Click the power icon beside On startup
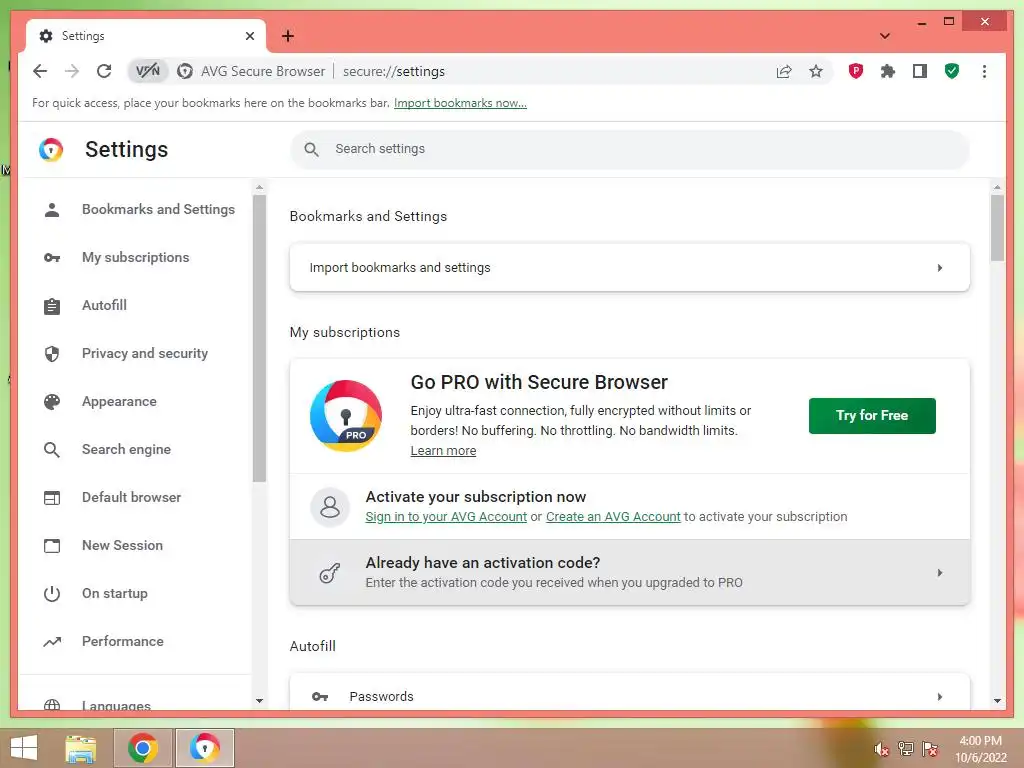Screen dimensions: 1024x768 point(52,594)
